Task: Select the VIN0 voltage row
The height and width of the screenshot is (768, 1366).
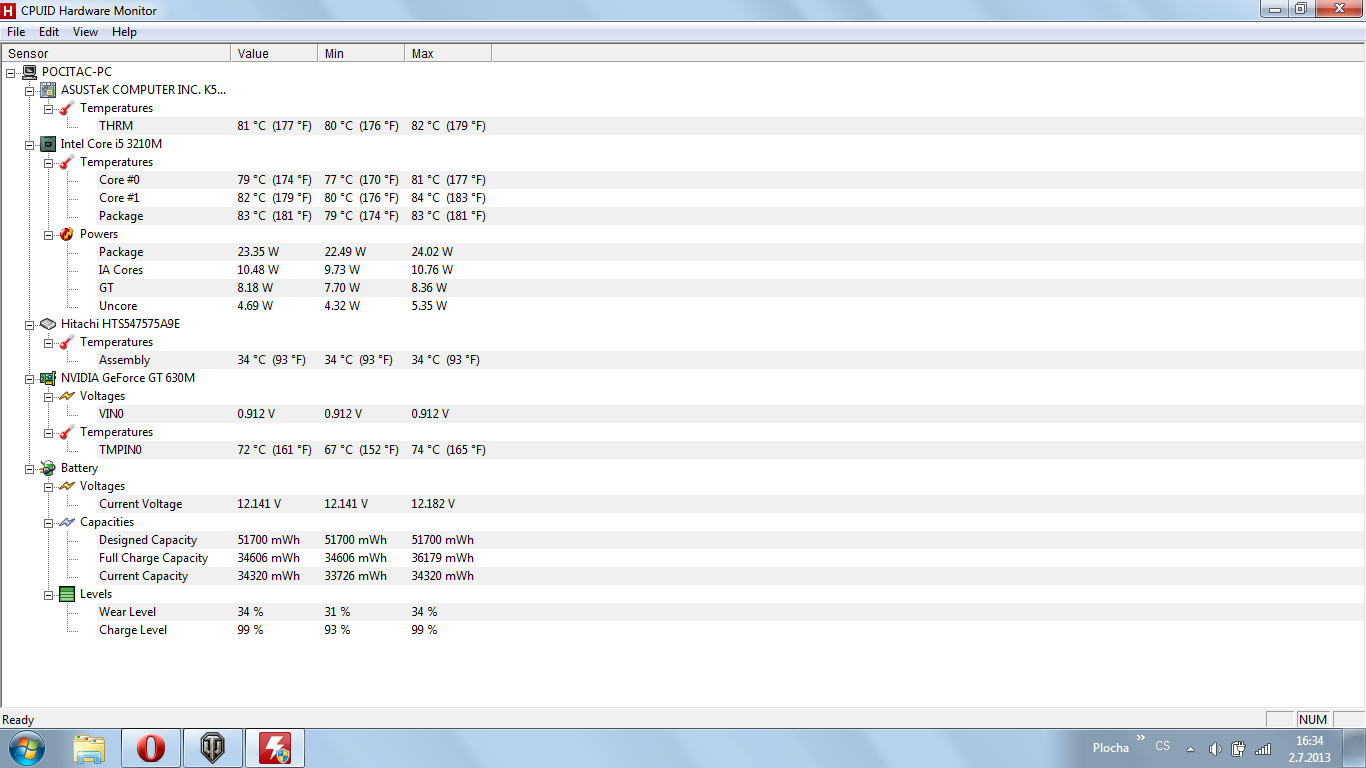Action: (x=683, y=414)
